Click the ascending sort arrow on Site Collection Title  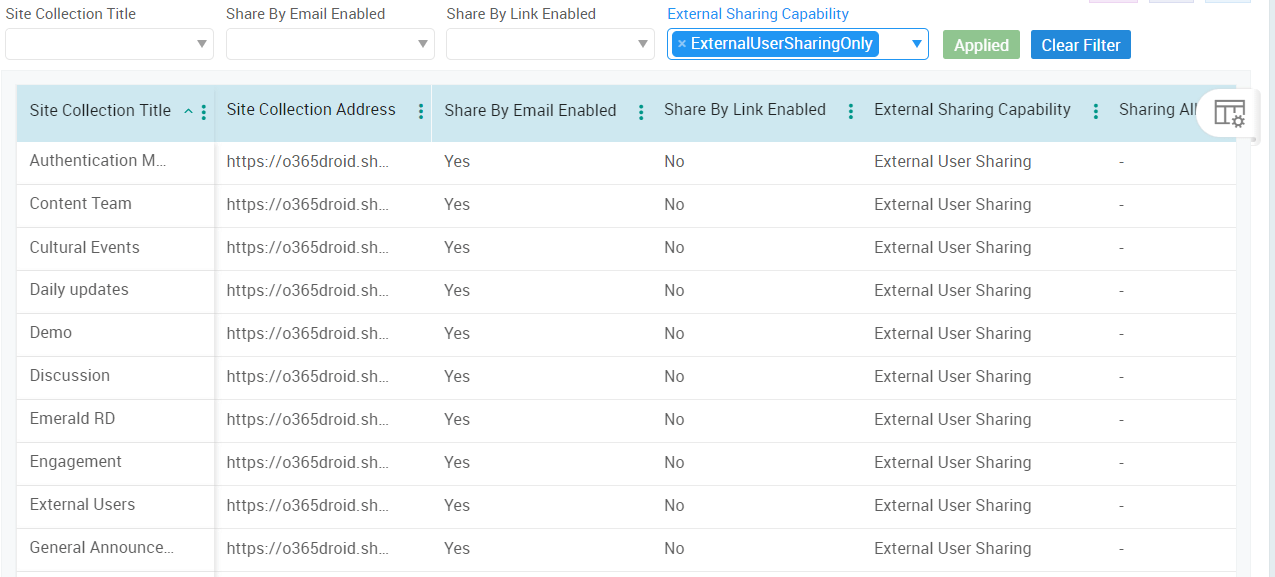pyautogui.click(x=188, y=111)
